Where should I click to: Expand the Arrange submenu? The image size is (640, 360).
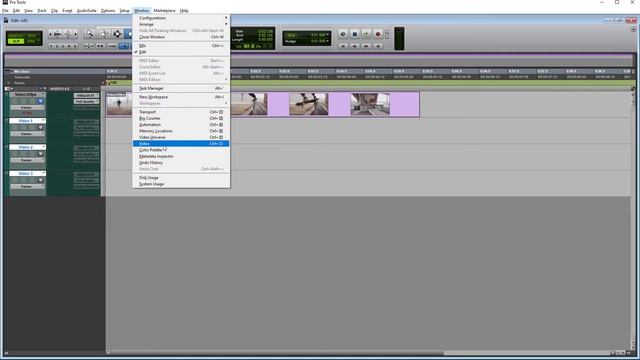[x=181, y=24]
